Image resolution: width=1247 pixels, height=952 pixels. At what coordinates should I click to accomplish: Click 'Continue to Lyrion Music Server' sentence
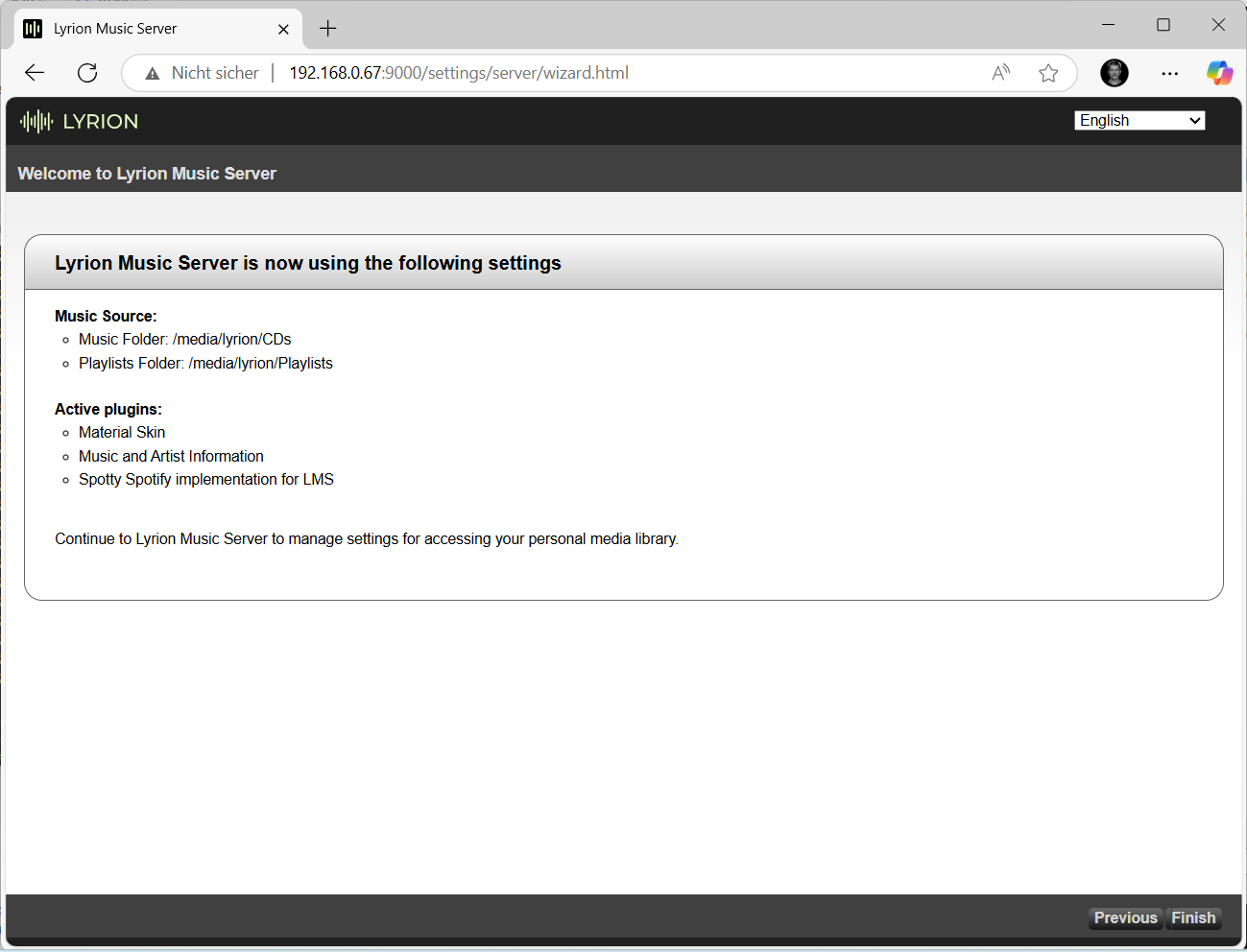(367, 539)
